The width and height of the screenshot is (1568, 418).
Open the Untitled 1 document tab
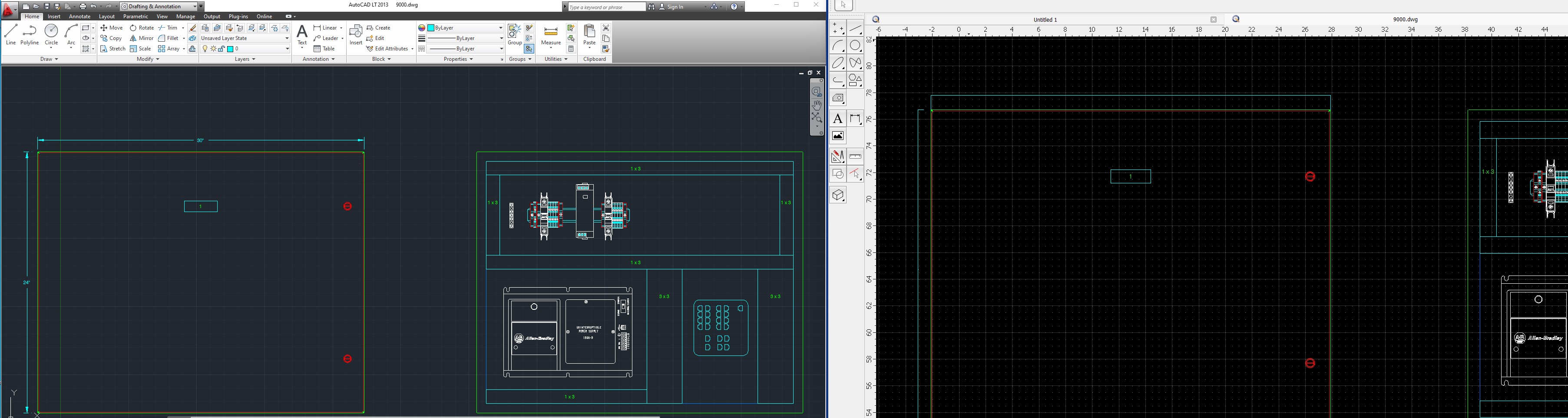[1045, 20]
